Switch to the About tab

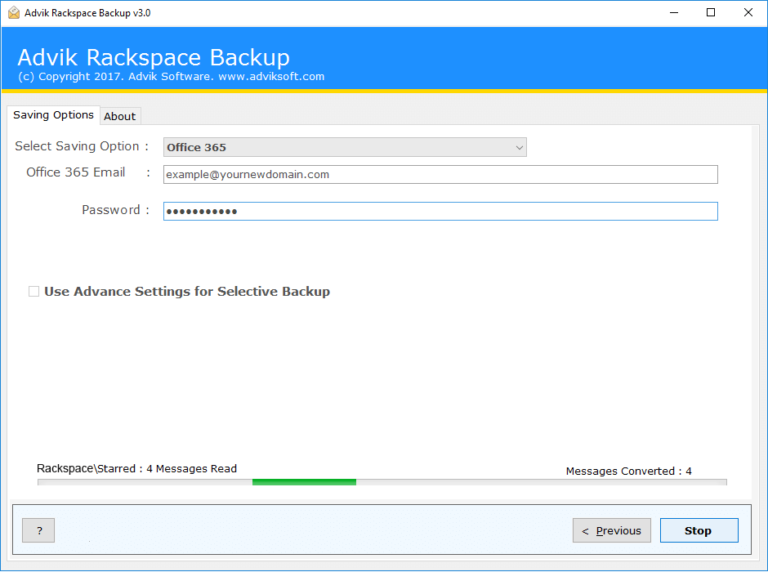click(120, 117)
